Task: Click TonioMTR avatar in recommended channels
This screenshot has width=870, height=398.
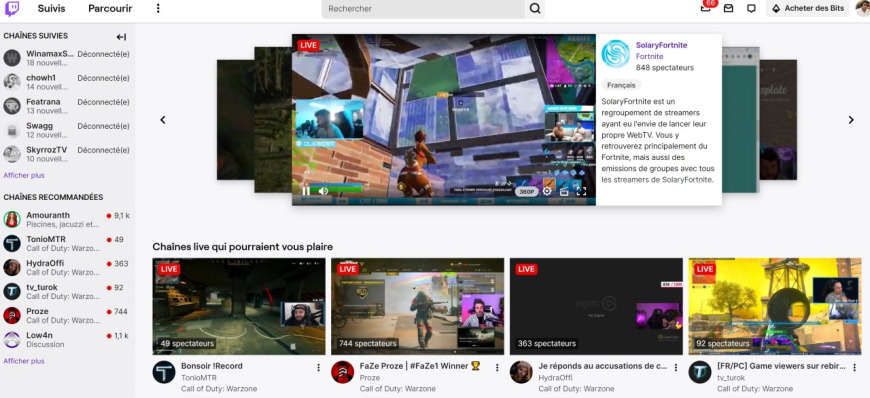Action: click(x=12, y=243)
